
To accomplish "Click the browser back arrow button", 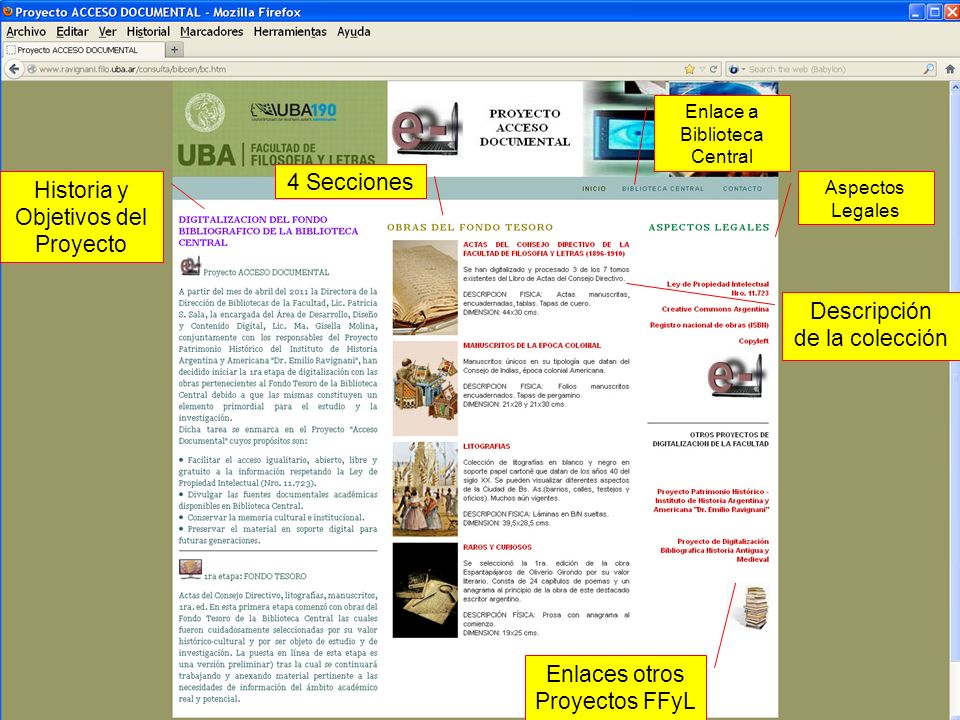I will tap(14, 69).
